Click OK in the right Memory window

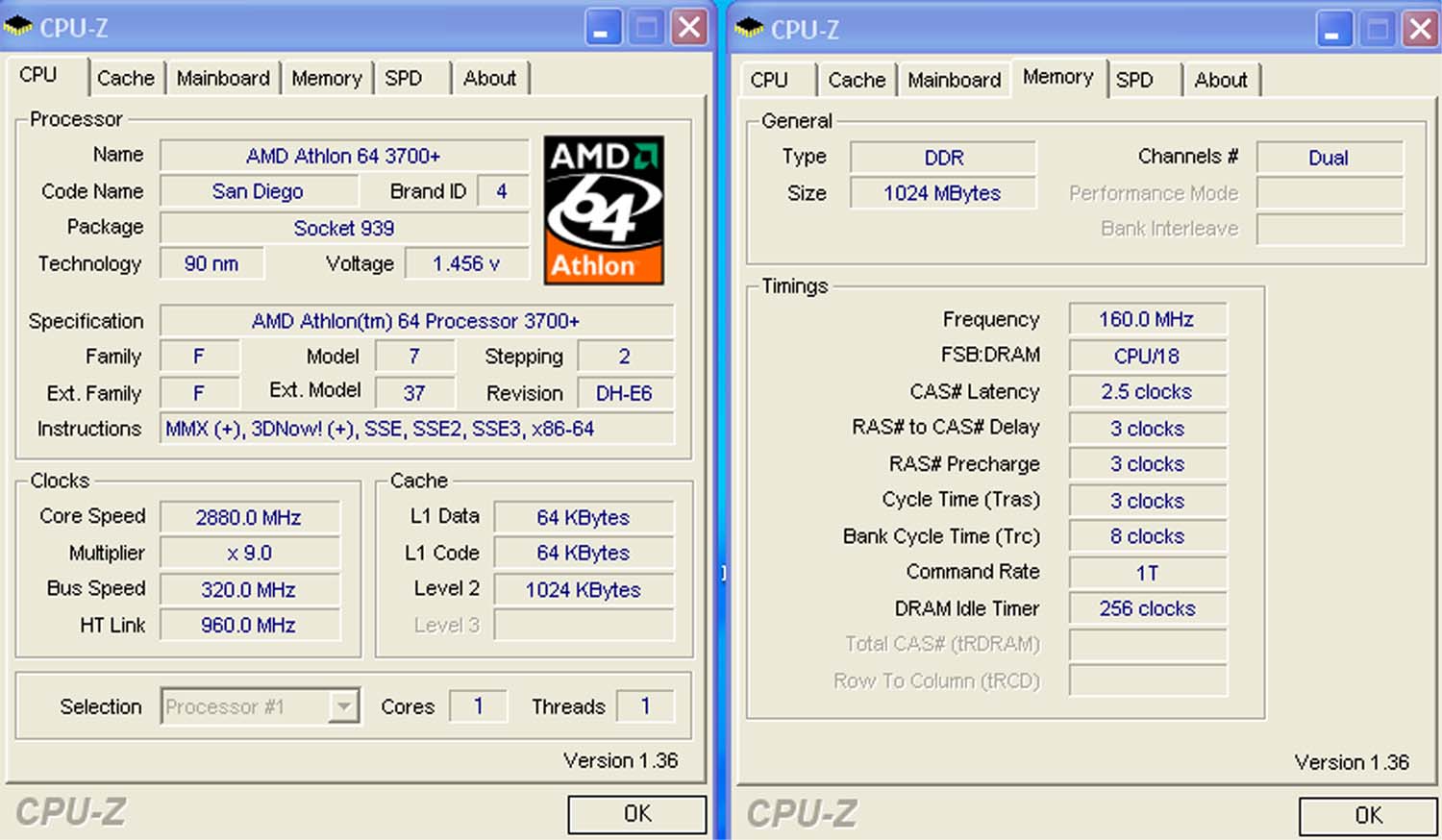coord(1369,816)
